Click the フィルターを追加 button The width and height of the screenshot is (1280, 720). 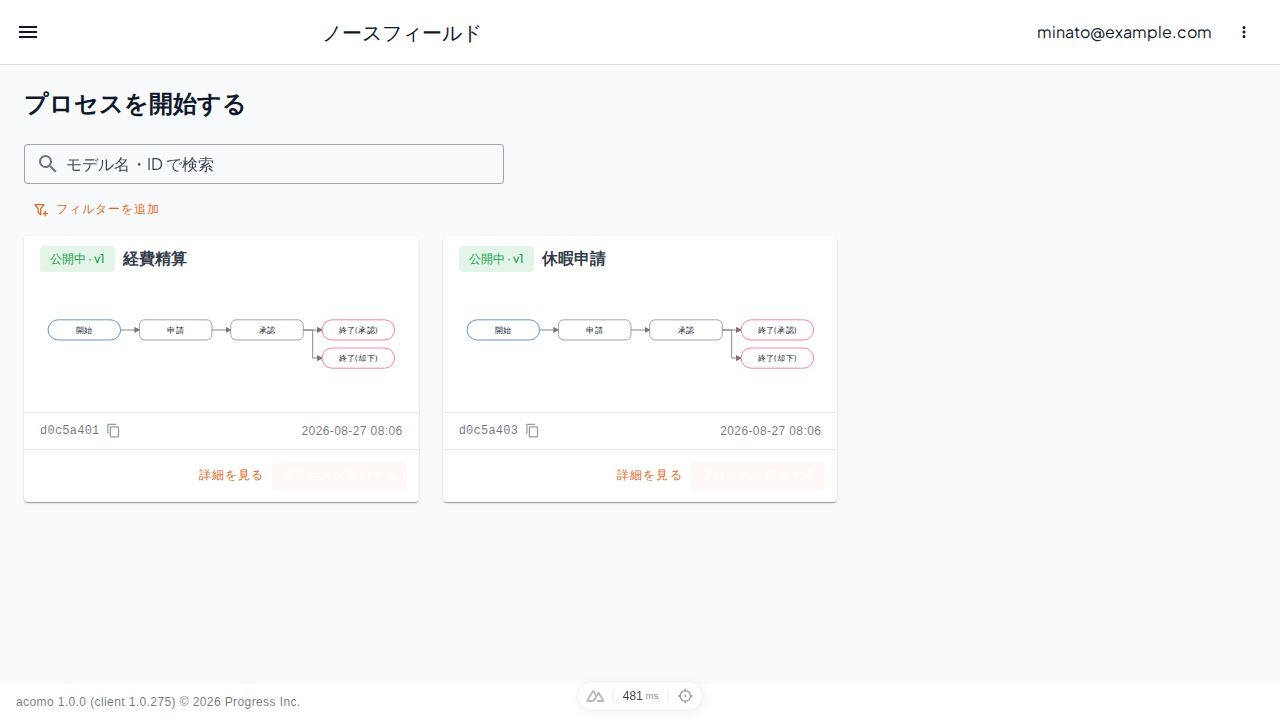point(96,209)
